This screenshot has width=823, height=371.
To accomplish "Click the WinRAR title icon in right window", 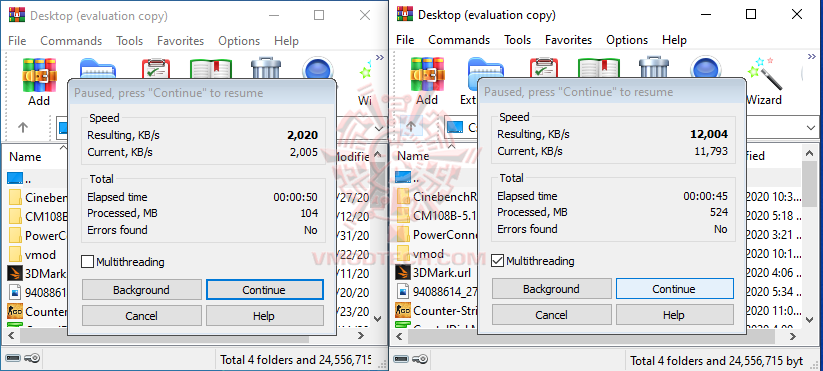I will [x=405, y=14].
